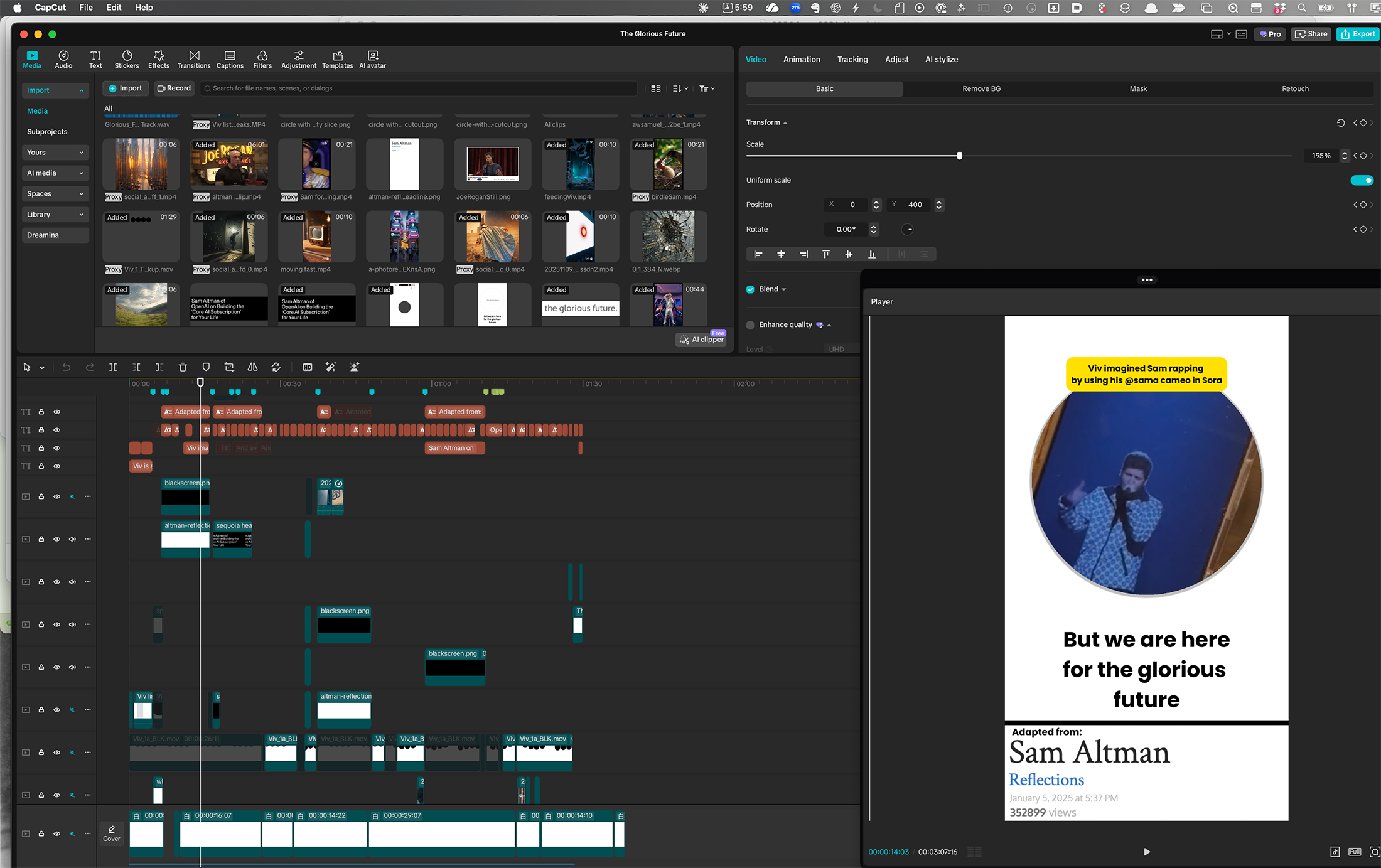
Task: Click the Mirror flip icon in timeline toolbar
Action: [252, 367]
